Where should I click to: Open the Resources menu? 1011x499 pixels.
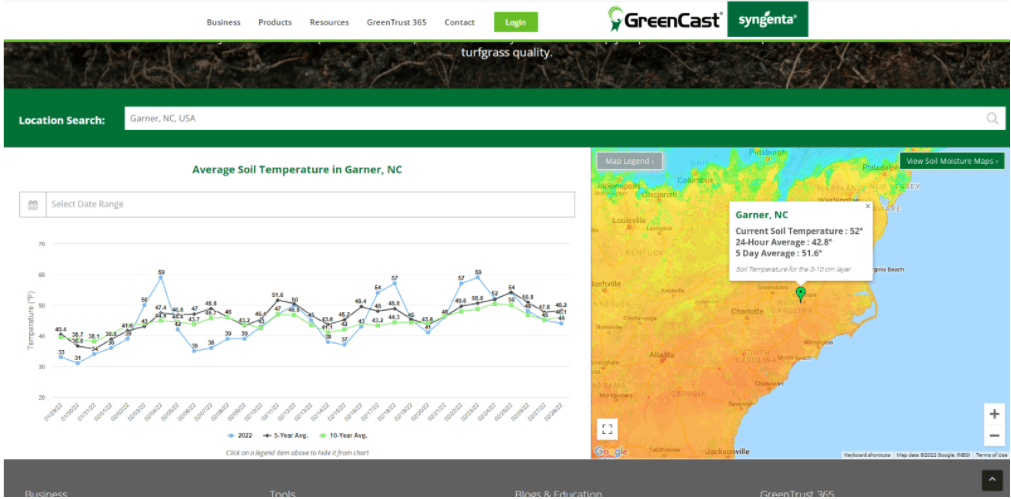(x=329, y=22)
